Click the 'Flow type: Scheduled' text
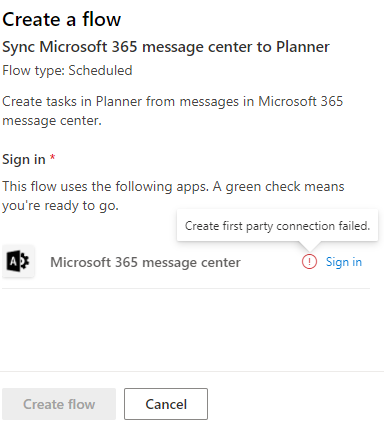The width and height of the screenshot is (384, 433). click(x=67, y=71)
